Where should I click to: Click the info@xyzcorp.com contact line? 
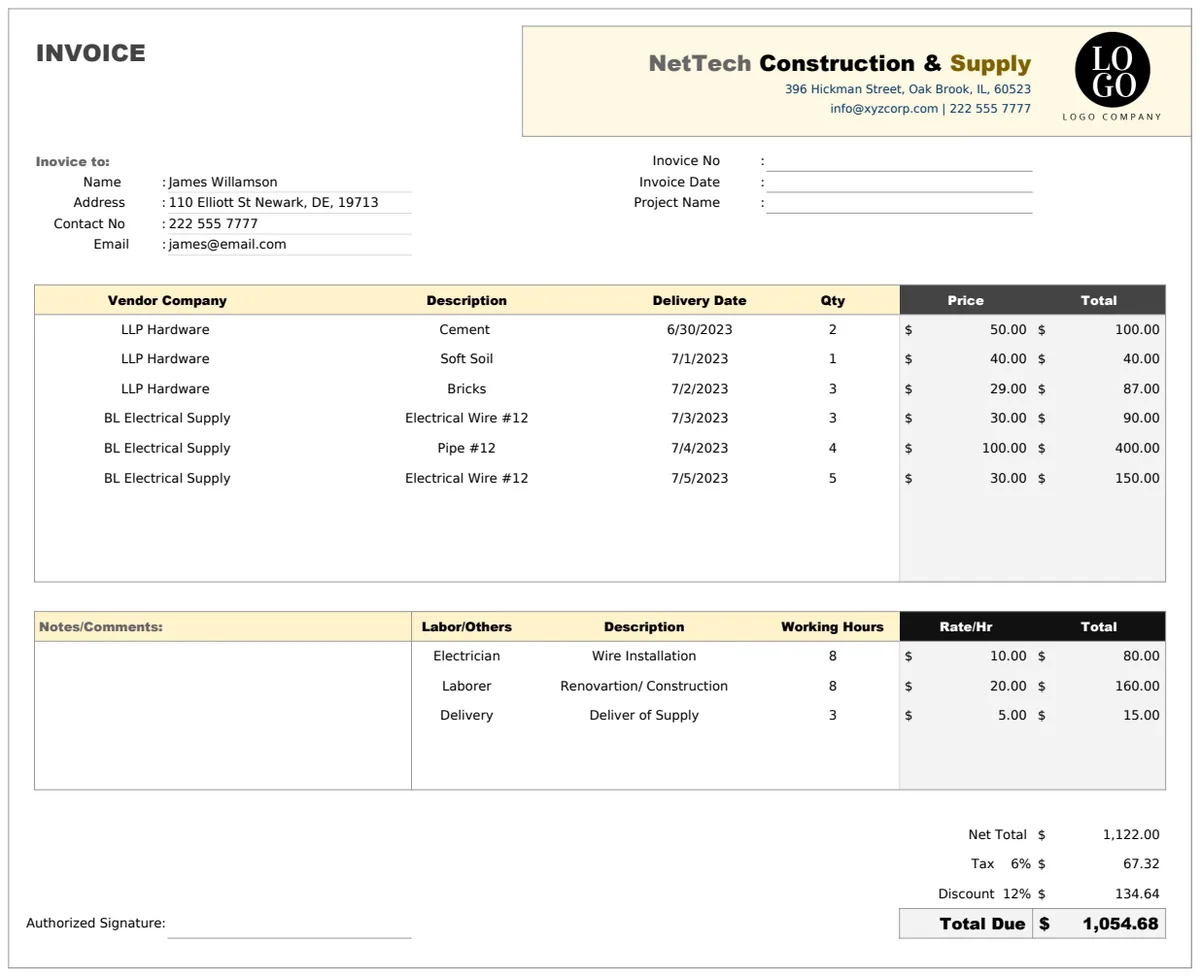(930, 108)
